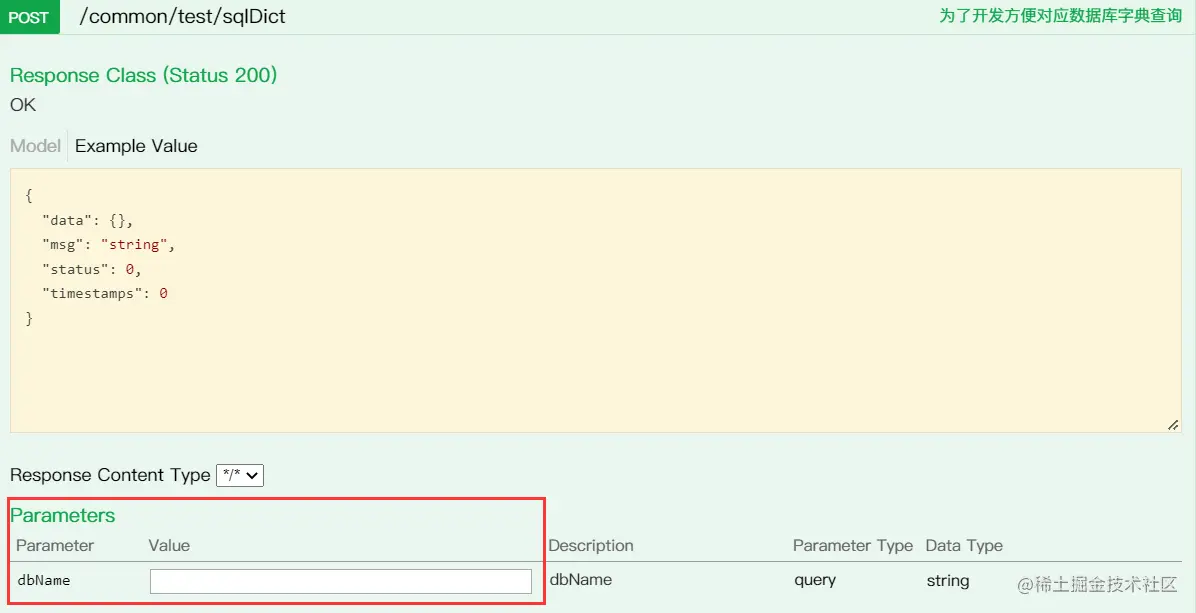Open the /common/test/sqlDict endpoint path

182,17
